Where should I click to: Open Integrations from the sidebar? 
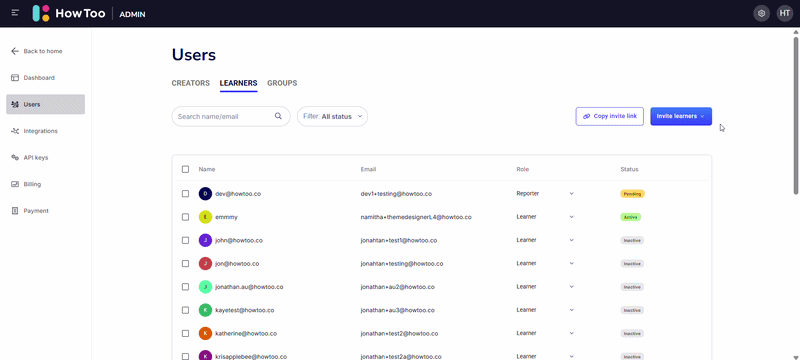click(45, 131)
